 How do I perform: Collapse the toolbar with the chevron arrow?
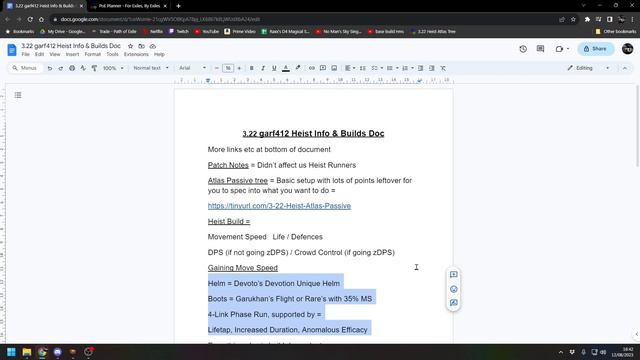tap(624, 68)
